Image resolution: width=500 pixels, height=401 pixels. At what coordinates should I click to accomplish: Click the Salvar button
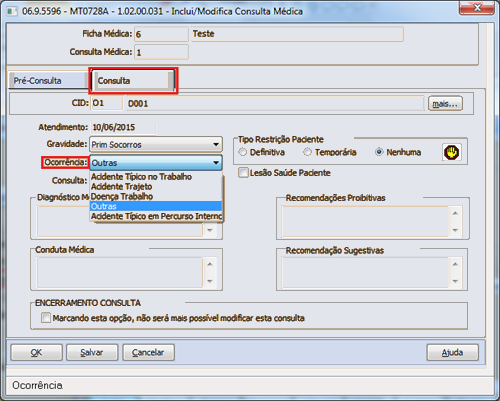pyautogui.click(x=92, y=352)
